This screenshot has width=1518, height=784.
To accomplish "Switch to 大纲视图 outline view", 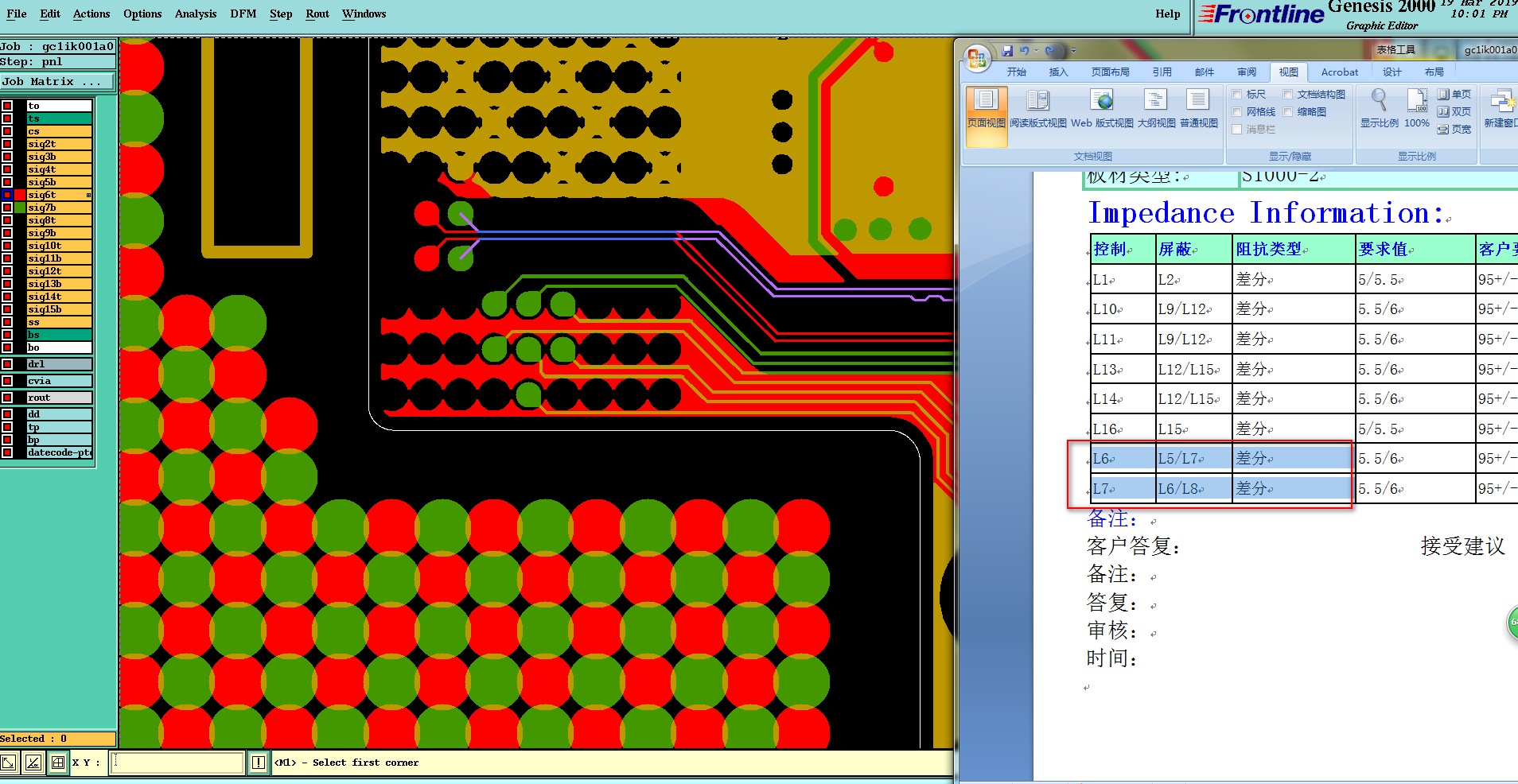I will click(x=1156, y=109).
